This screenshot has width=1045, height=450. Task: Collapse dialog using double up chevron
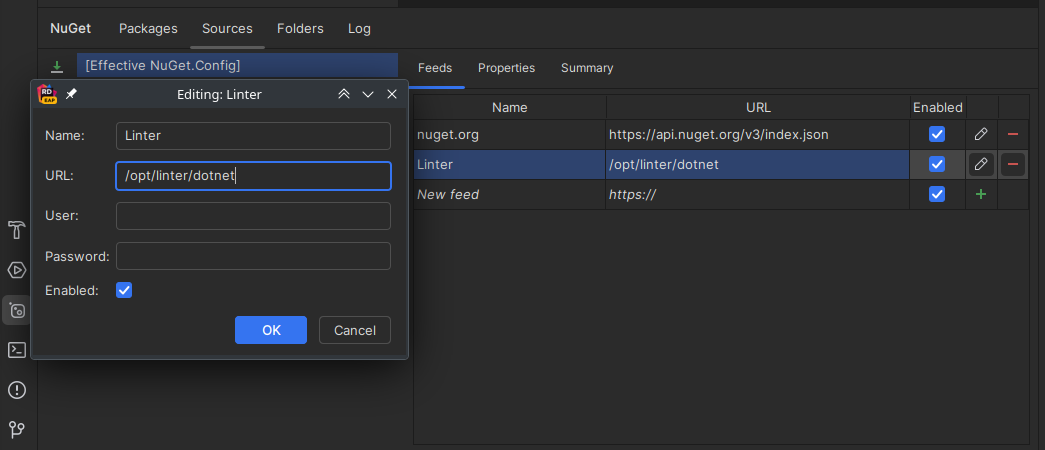[344, 94]
